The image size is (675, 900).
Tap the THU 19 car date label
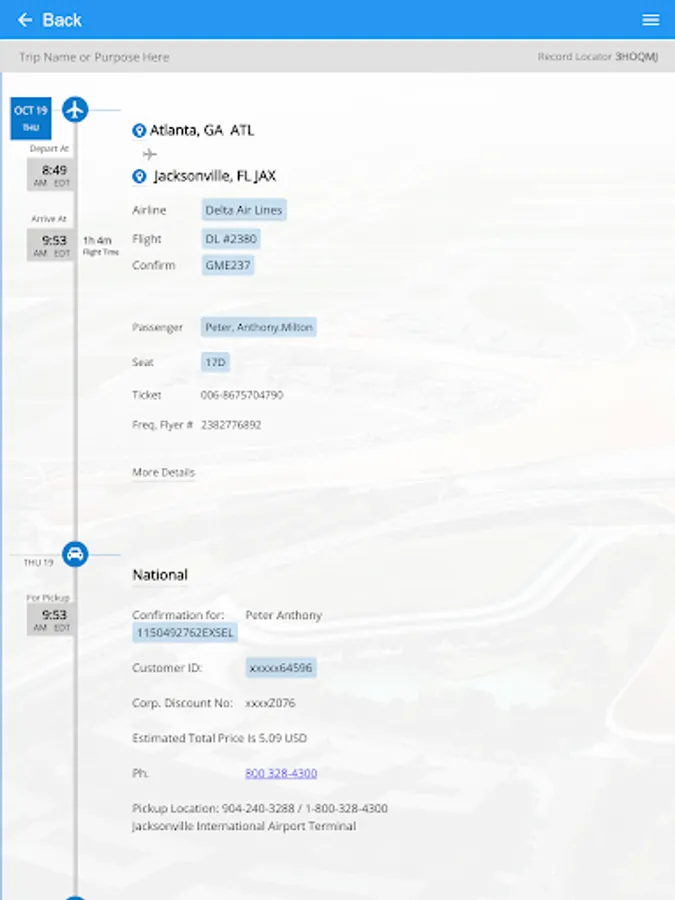[38, 562]
